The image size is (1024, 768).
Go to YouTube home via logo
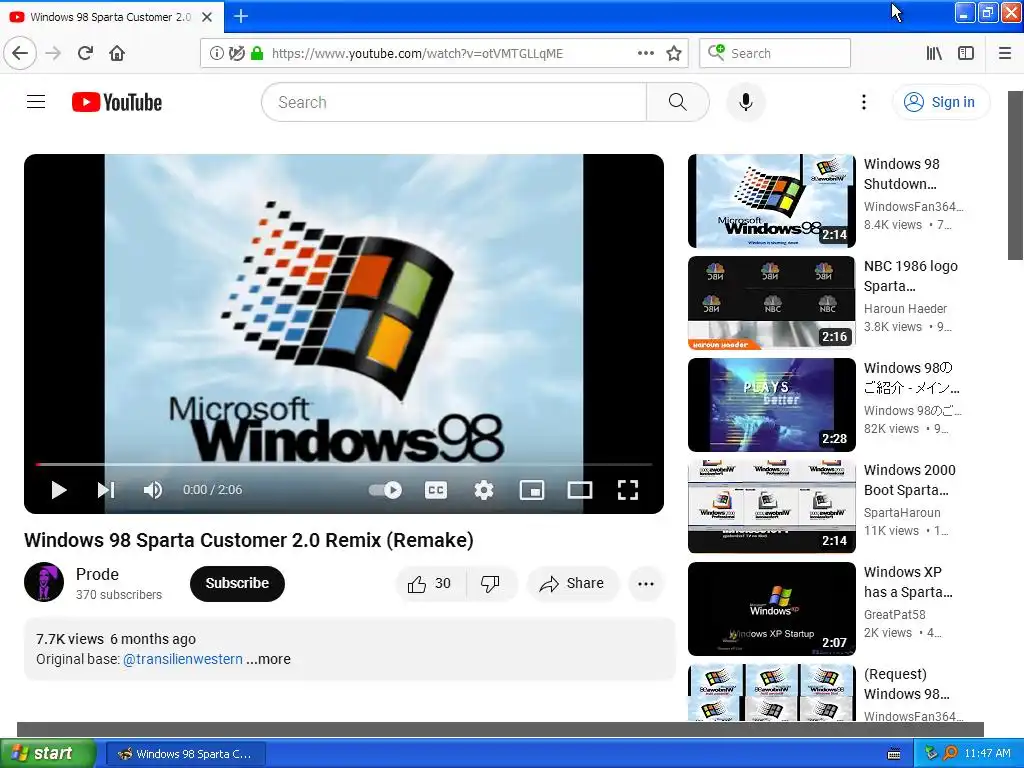coord(117,102)
